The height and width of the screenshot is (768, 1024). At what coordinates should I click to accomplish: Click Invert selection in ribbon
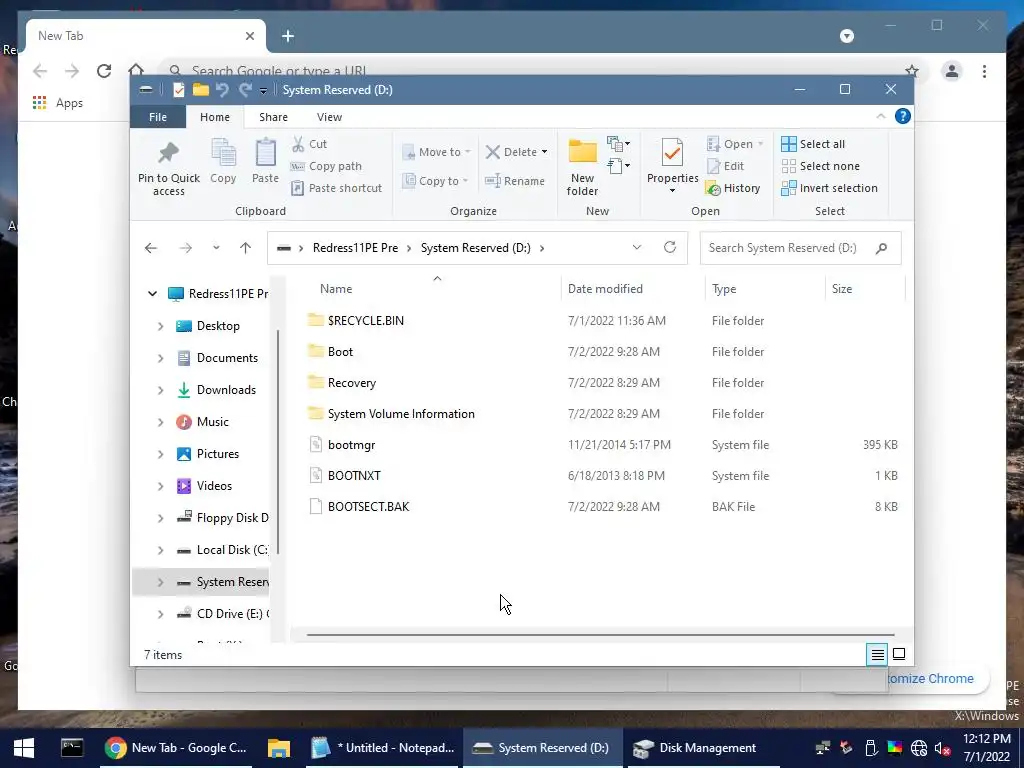click(829, 188)
